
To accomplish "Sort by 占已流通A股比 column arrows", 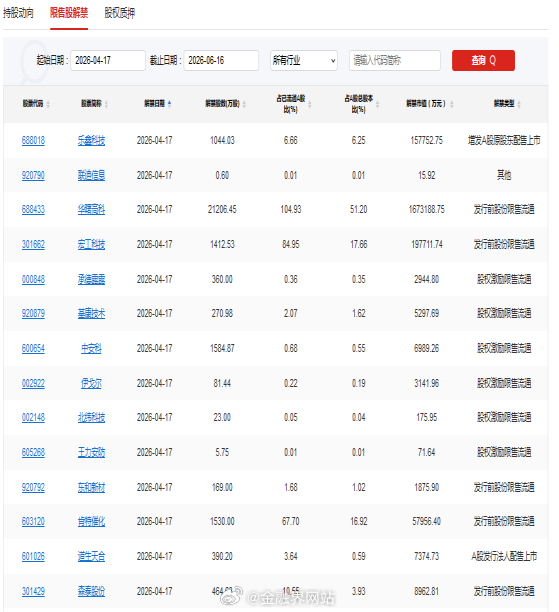I will [x=310, y=104].
